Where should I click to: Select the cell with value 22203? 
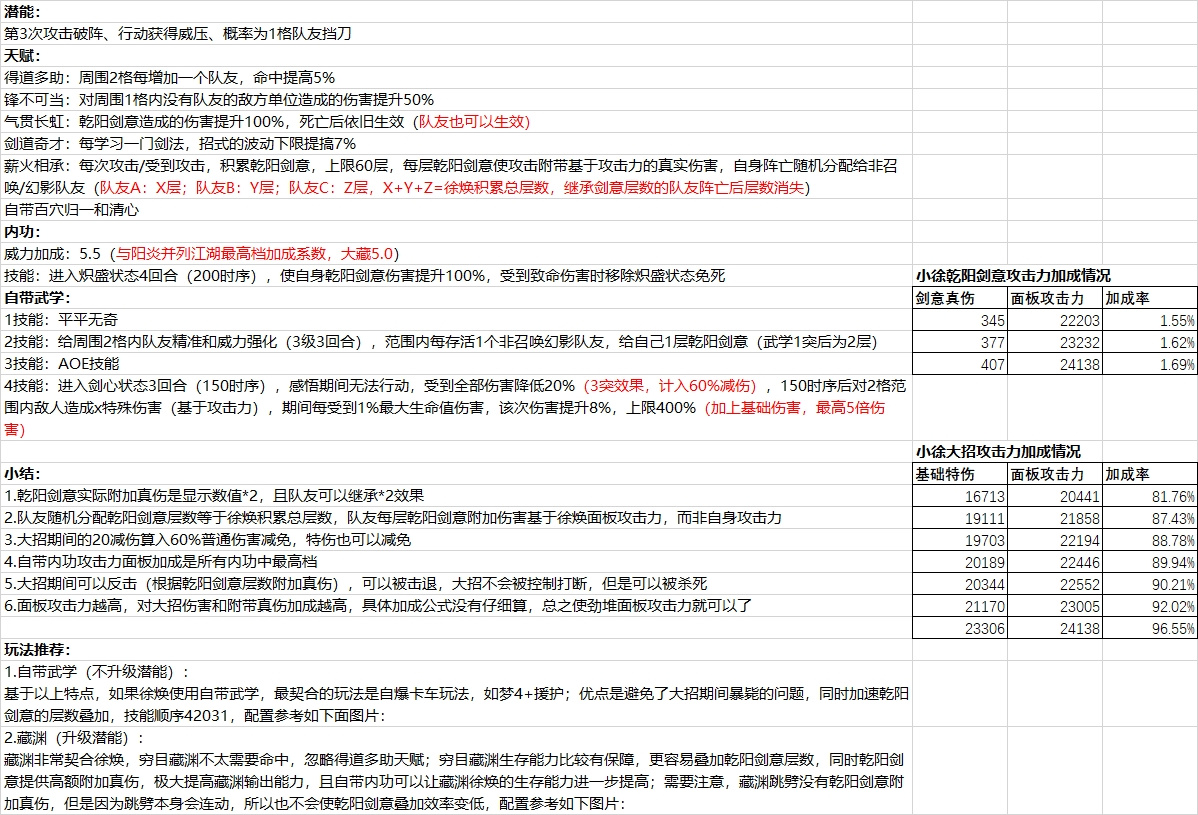tap(1055, 320)
